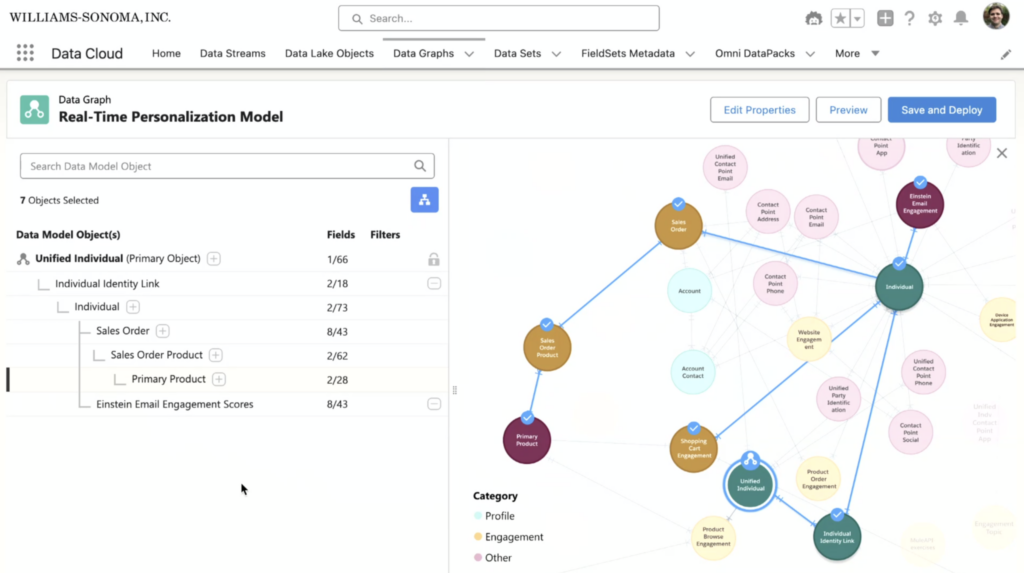Click the global actions plus icon
This screenshot has height=573, width=1024.
885,18
